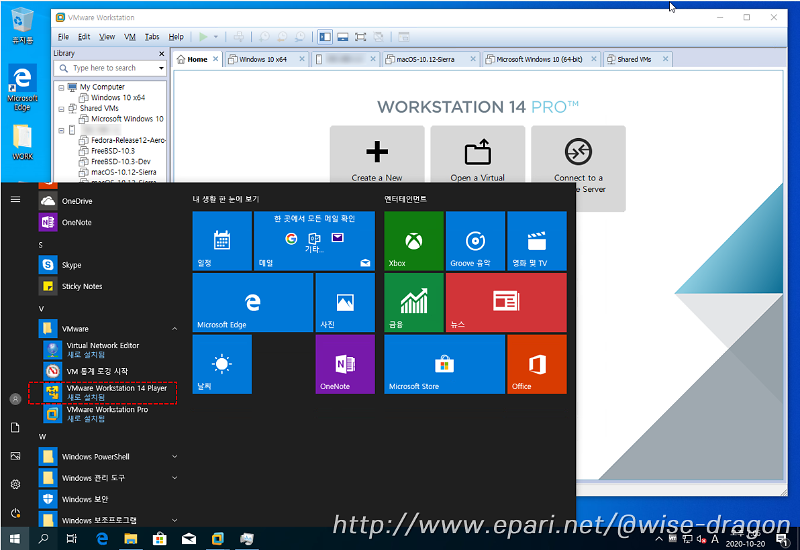Collapse the My Computer tree node
Viewport: 800px width, 550px height.
61,88
